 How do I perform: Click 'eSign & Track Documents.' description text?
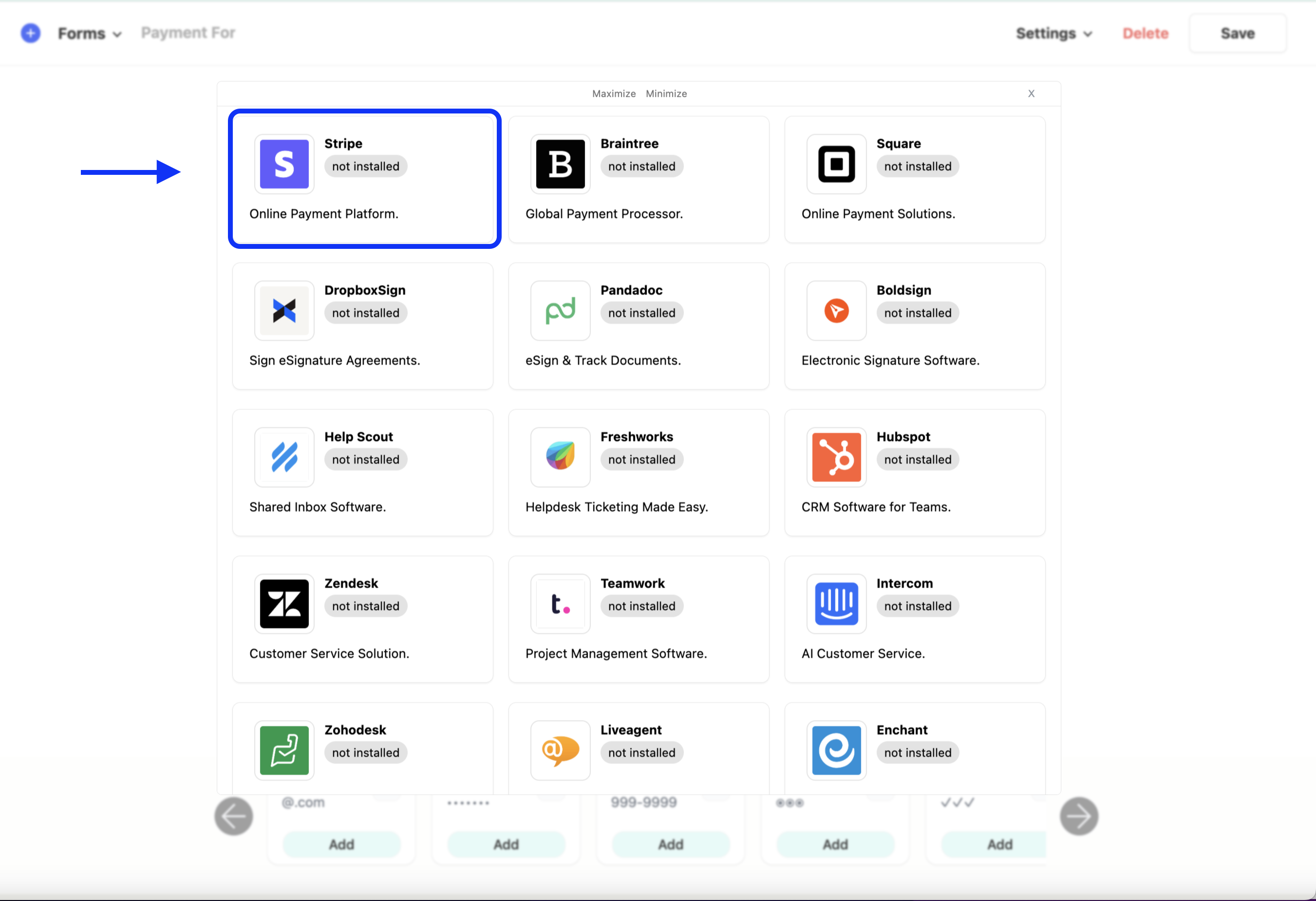[603, 361]
